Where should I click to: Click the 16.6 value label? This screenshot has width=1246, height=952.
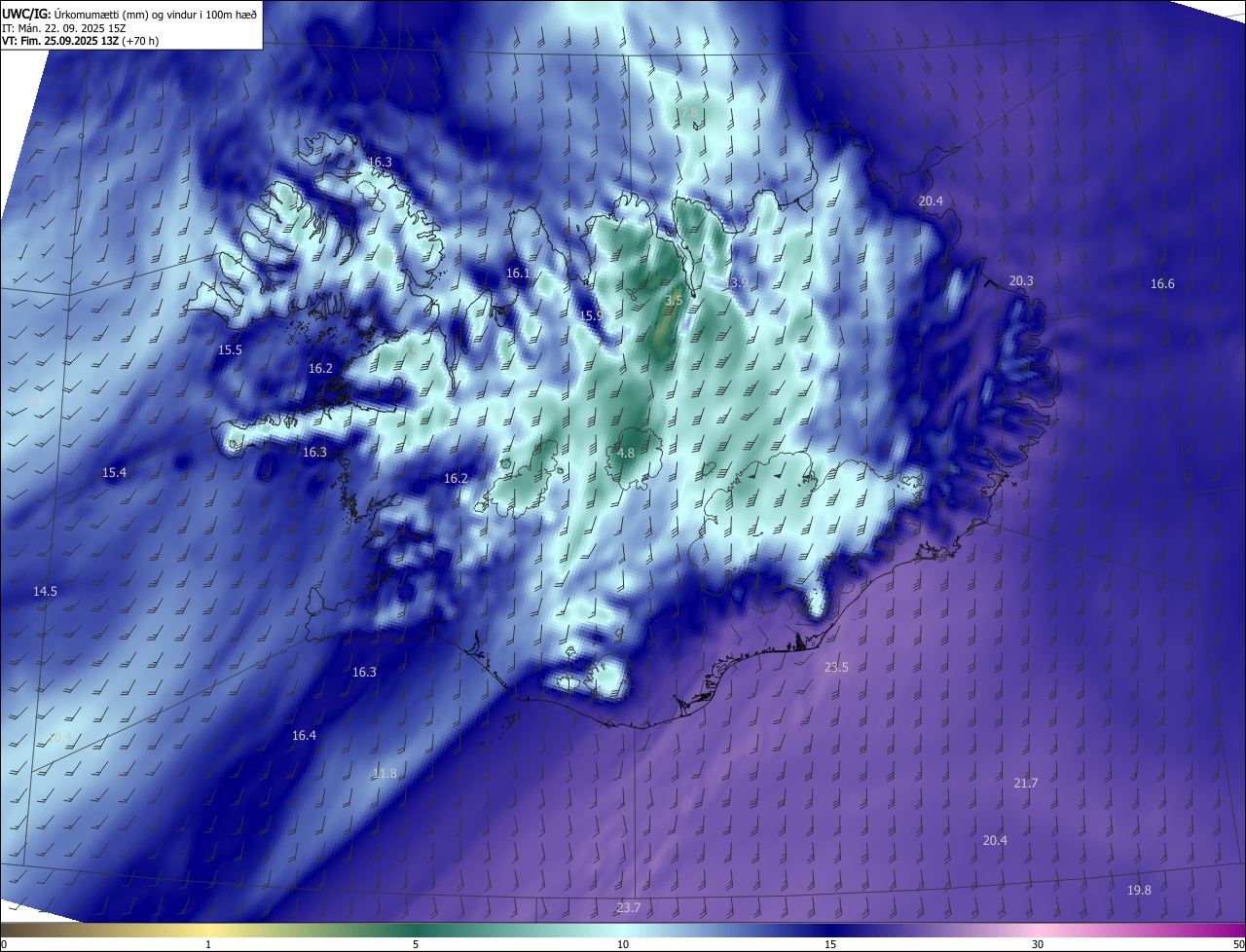point(1162,284)
